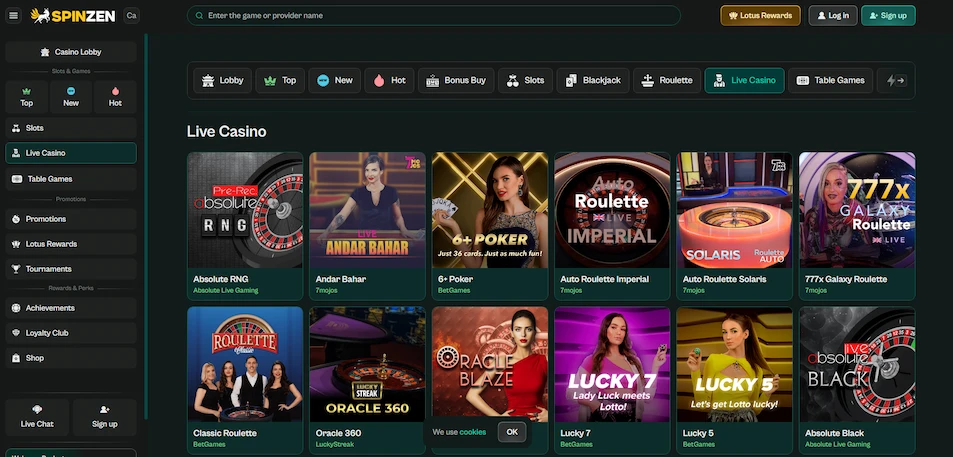Select the Roulette category tab
The width and height of the screenshot is (953, 457).
coord(667,80)
